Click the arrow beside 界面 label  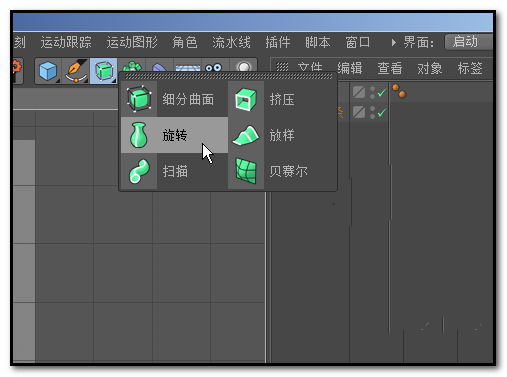coord(394,43)
